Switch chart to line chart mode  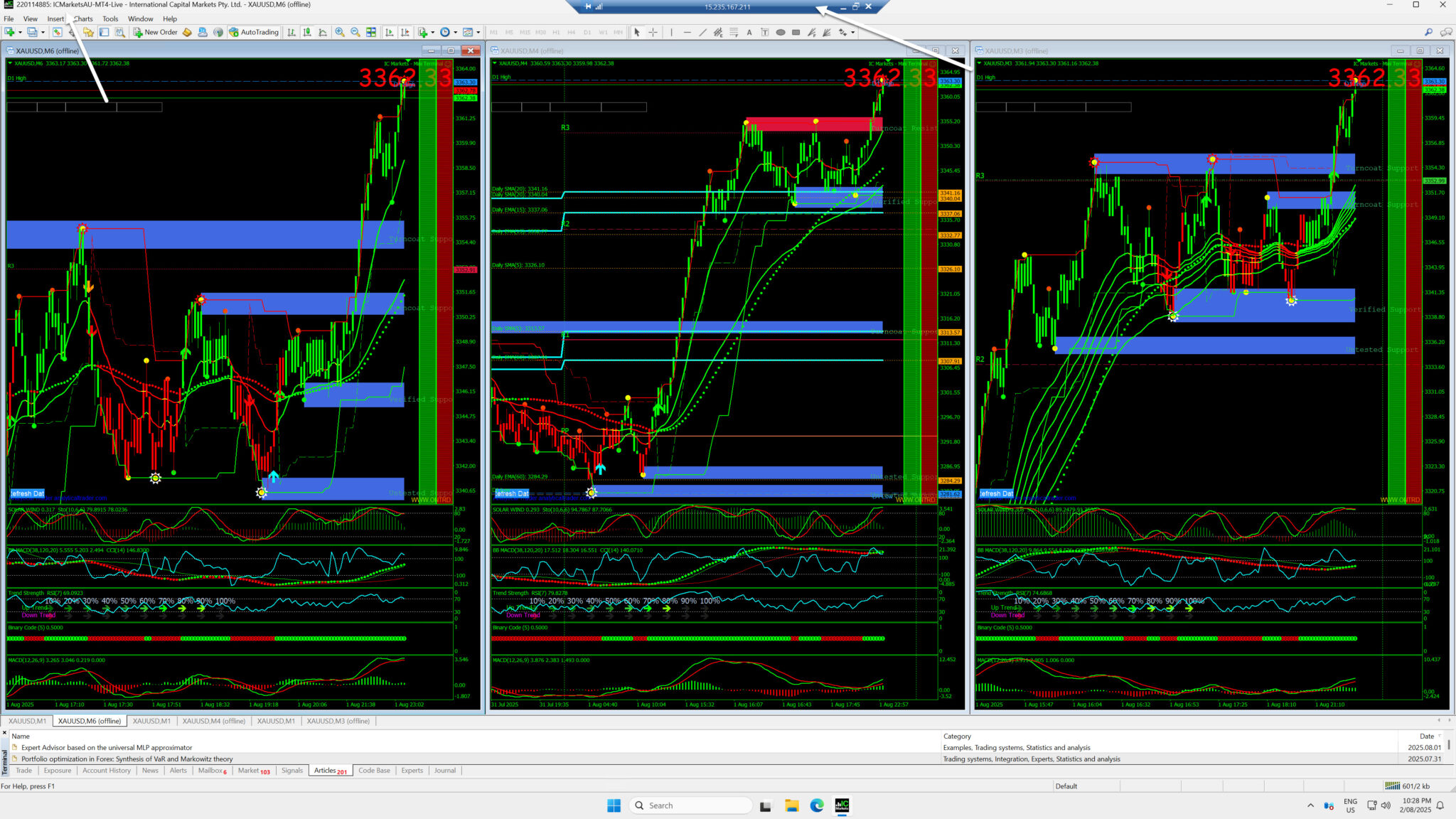click(323, 32)
